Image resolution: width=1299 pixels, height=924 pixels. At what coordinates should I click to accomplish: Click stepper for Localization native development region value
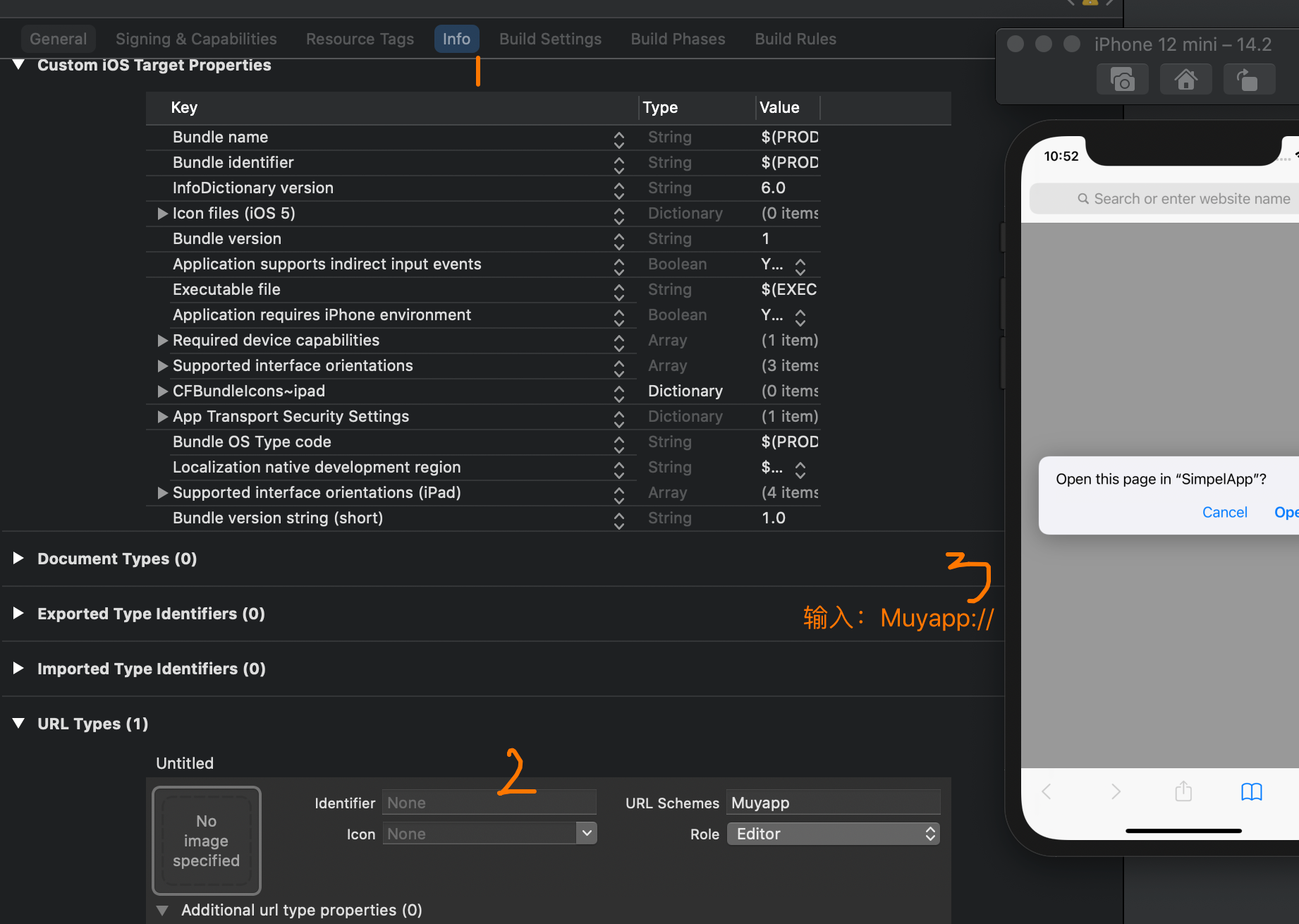tap(800, 469)
